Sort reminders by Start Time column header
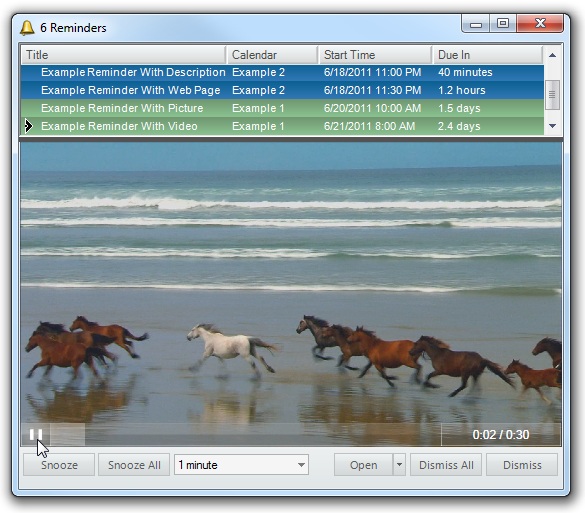This screenshot has height=513, width=585. [375, 55]
